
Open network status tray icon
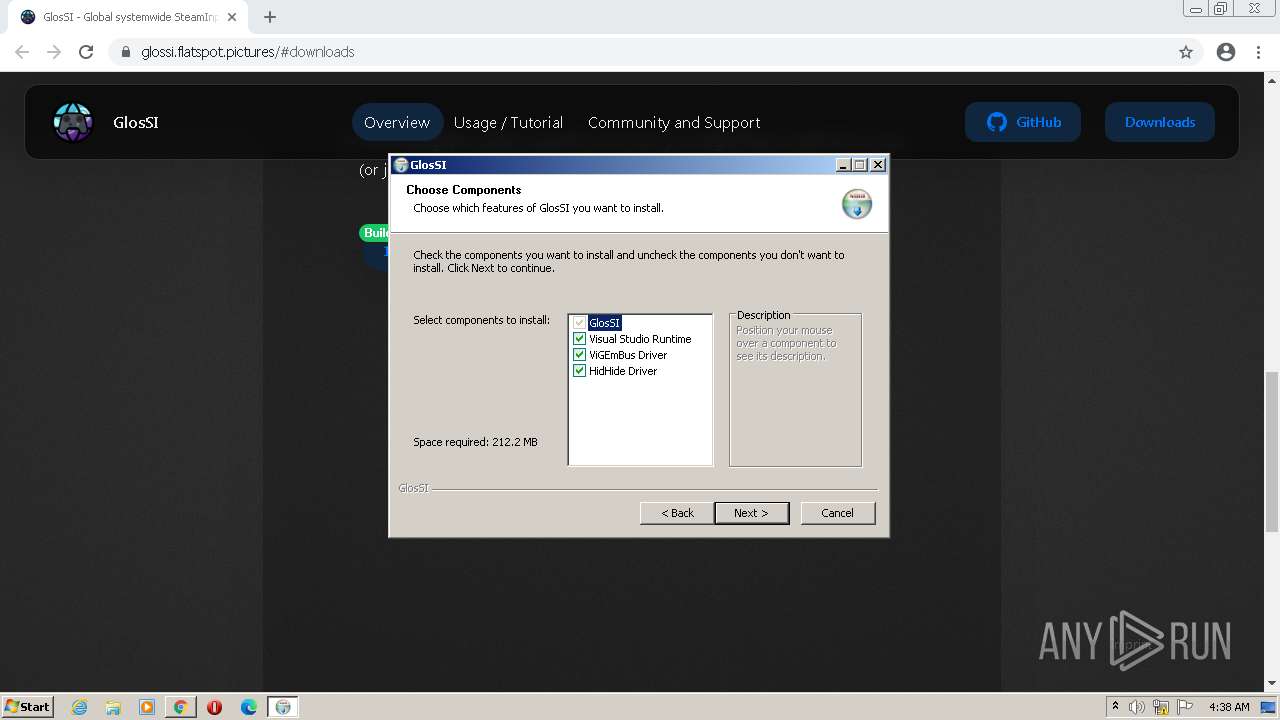point(1161,707)
